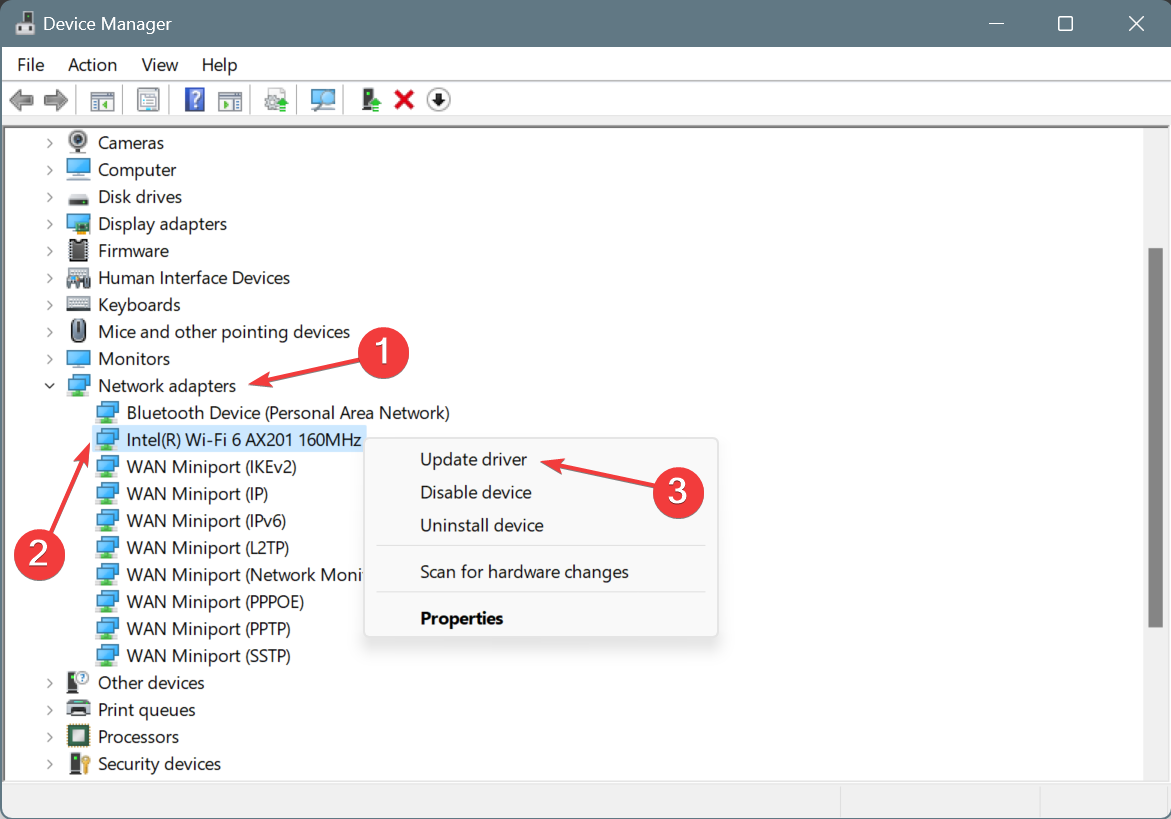Viewport: 1171px width, 819px height.
Task: Click the Human Interface Devices icon
Action: click(78, 278)
